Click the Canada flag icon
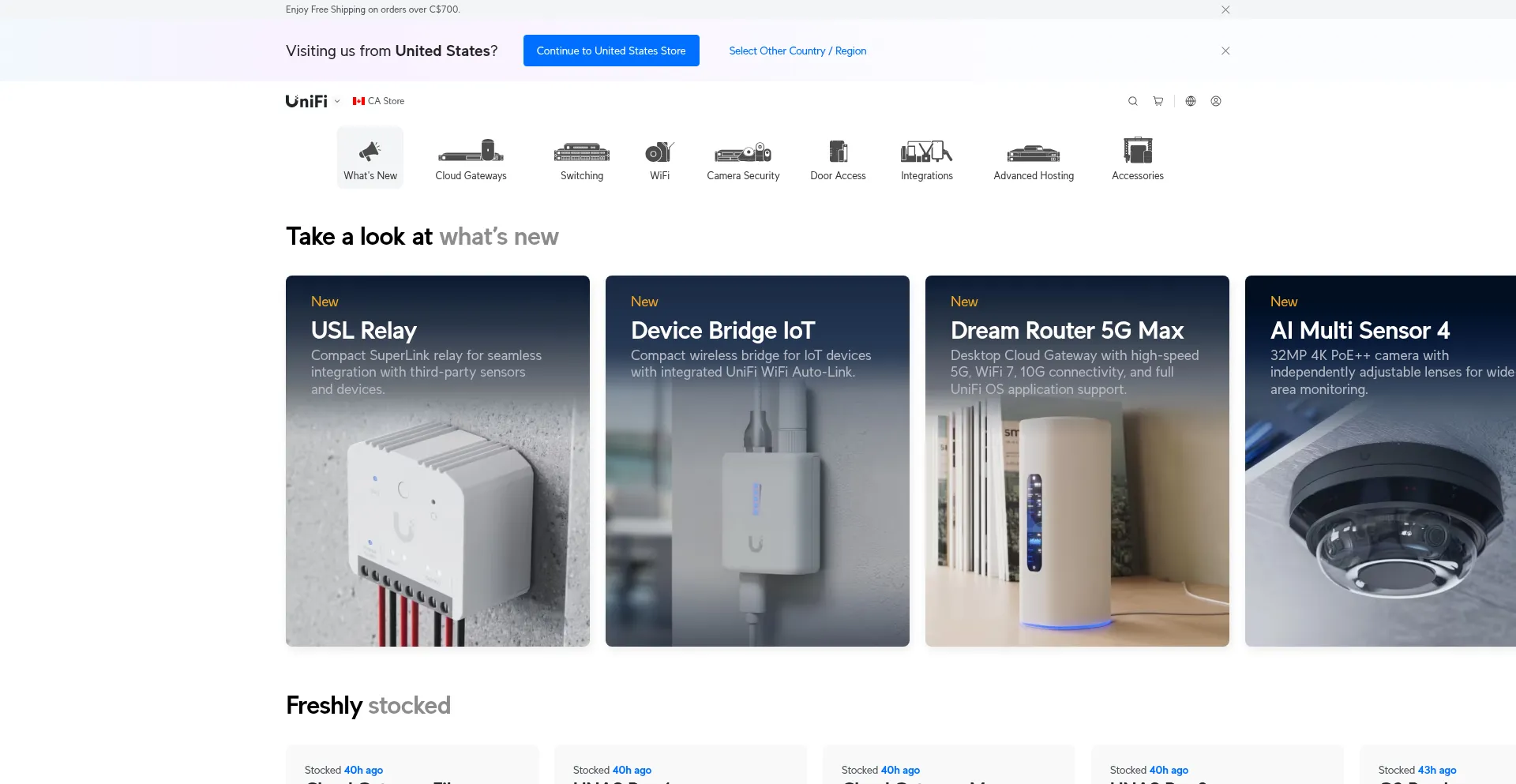1516x784 pixels. pyautogui.click(x=358, y=101)
